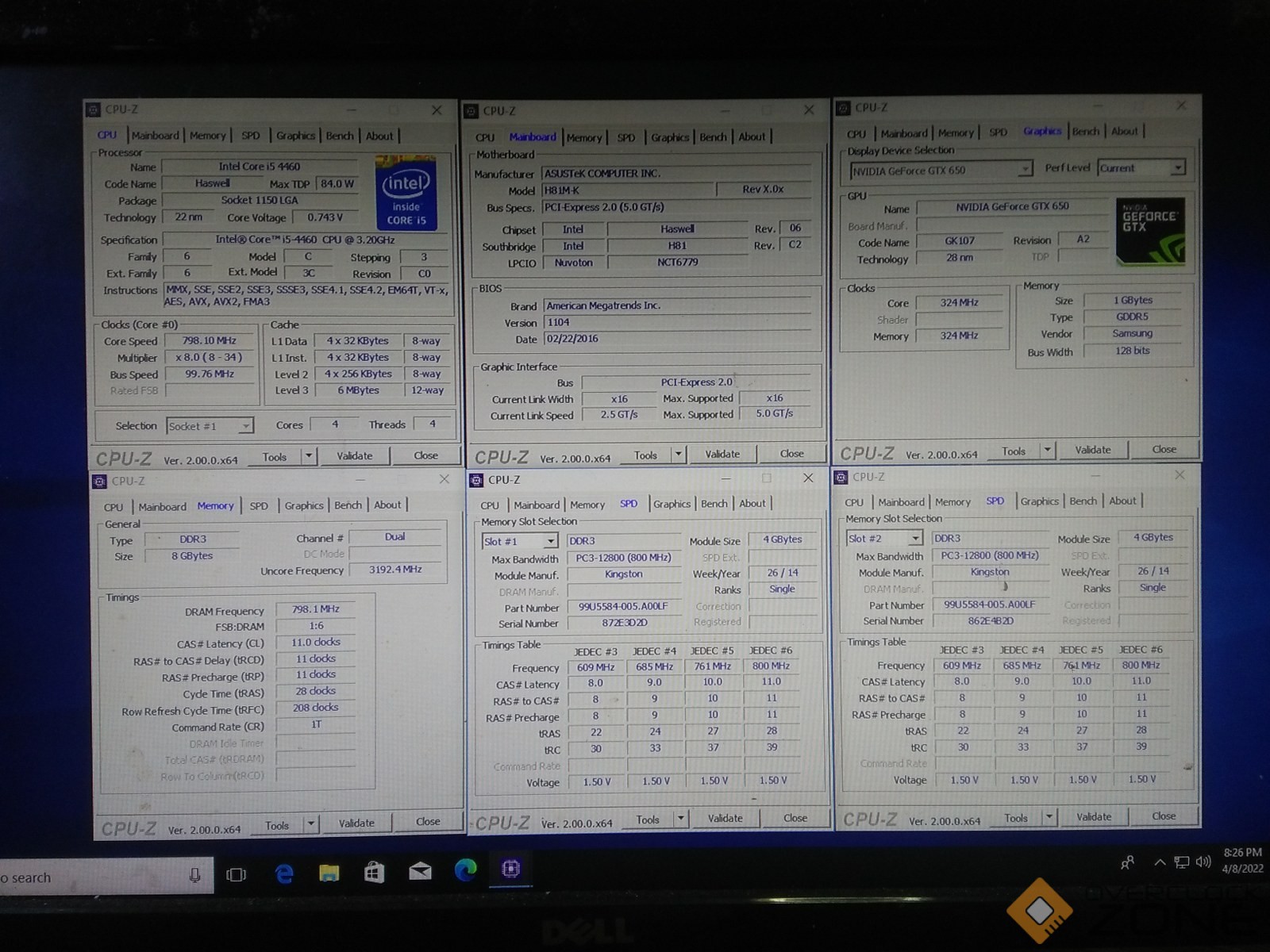
Task: Click the CPU-Z title icon in the Memory window
Action: coord(99,481)
